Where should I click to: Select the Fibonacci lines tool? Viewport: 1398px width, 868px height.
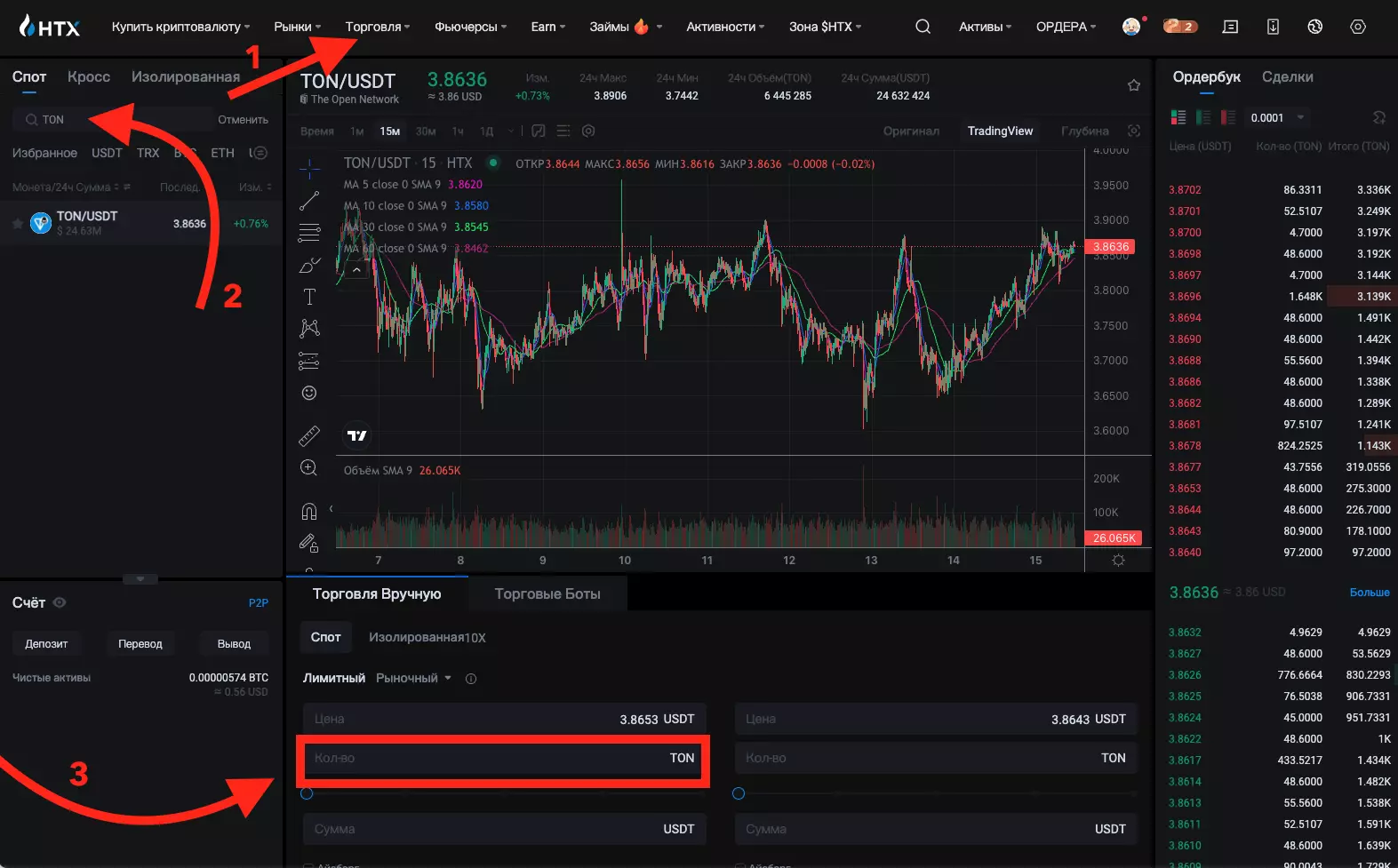(x=309, y=233)
